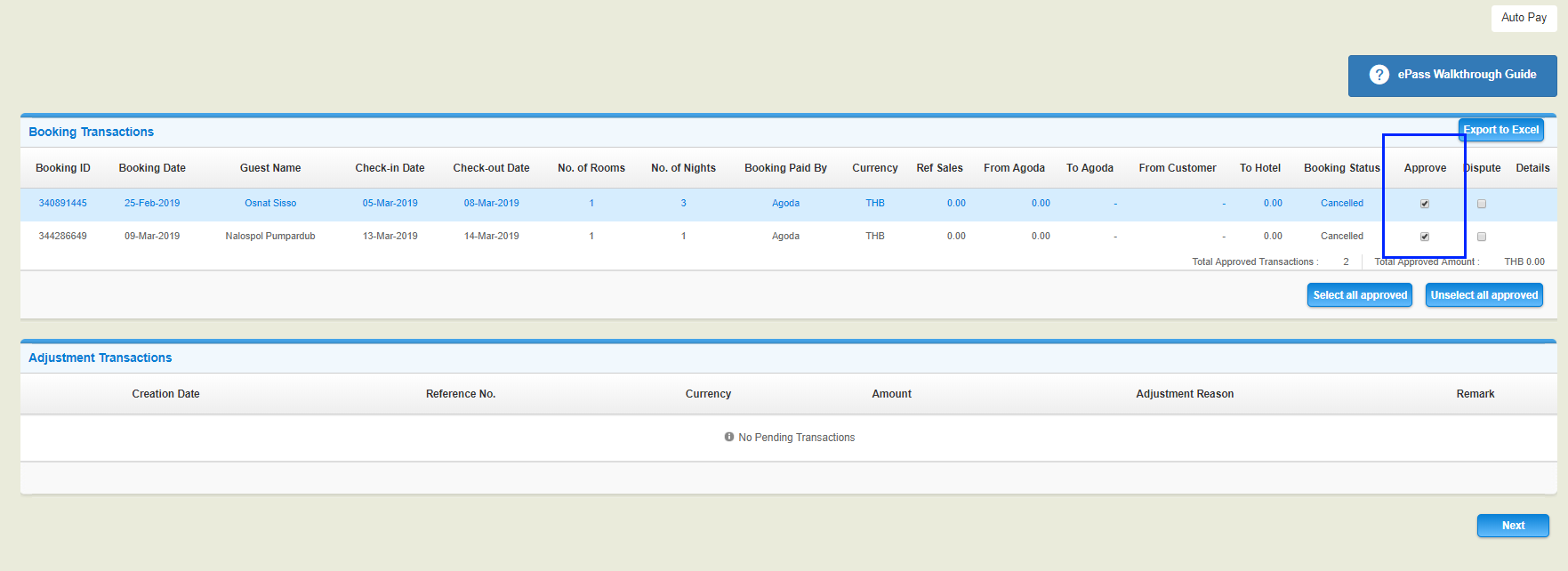
Task: Click guest name Osnat Sisso
Action: [x=270, y=203]
